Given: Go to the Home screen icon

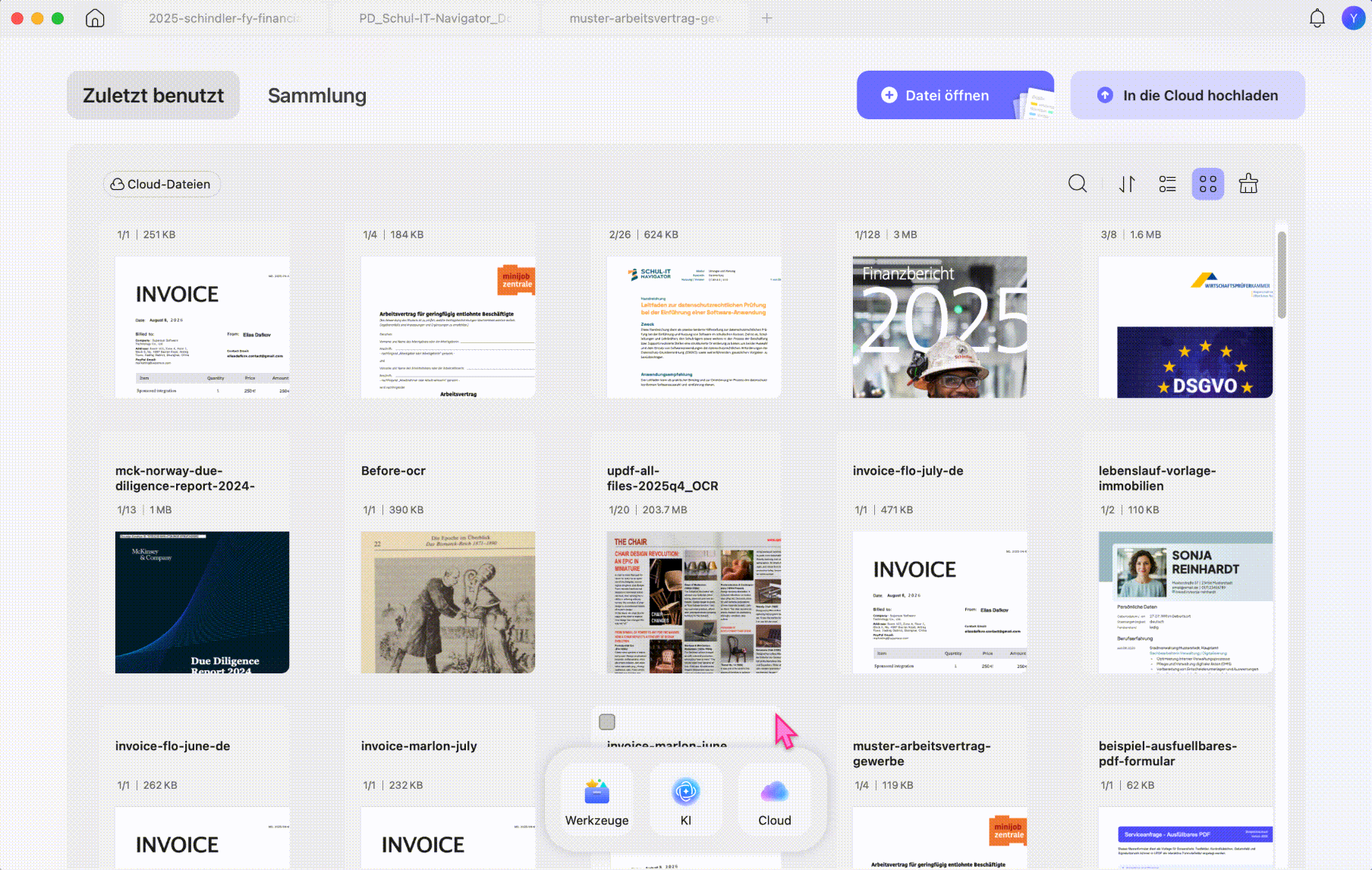Looking at the screenshot, I should pos(95,18).
